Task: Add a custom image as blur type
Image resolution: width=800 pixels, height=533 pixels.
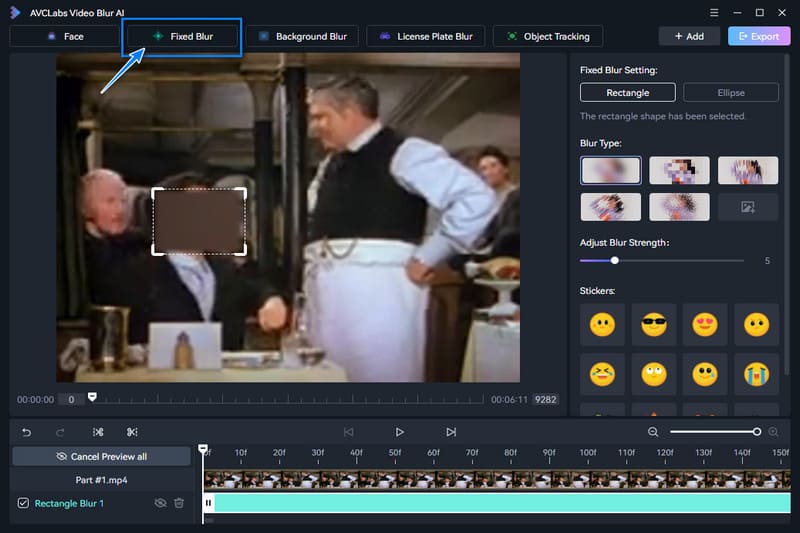Action: 748,207
